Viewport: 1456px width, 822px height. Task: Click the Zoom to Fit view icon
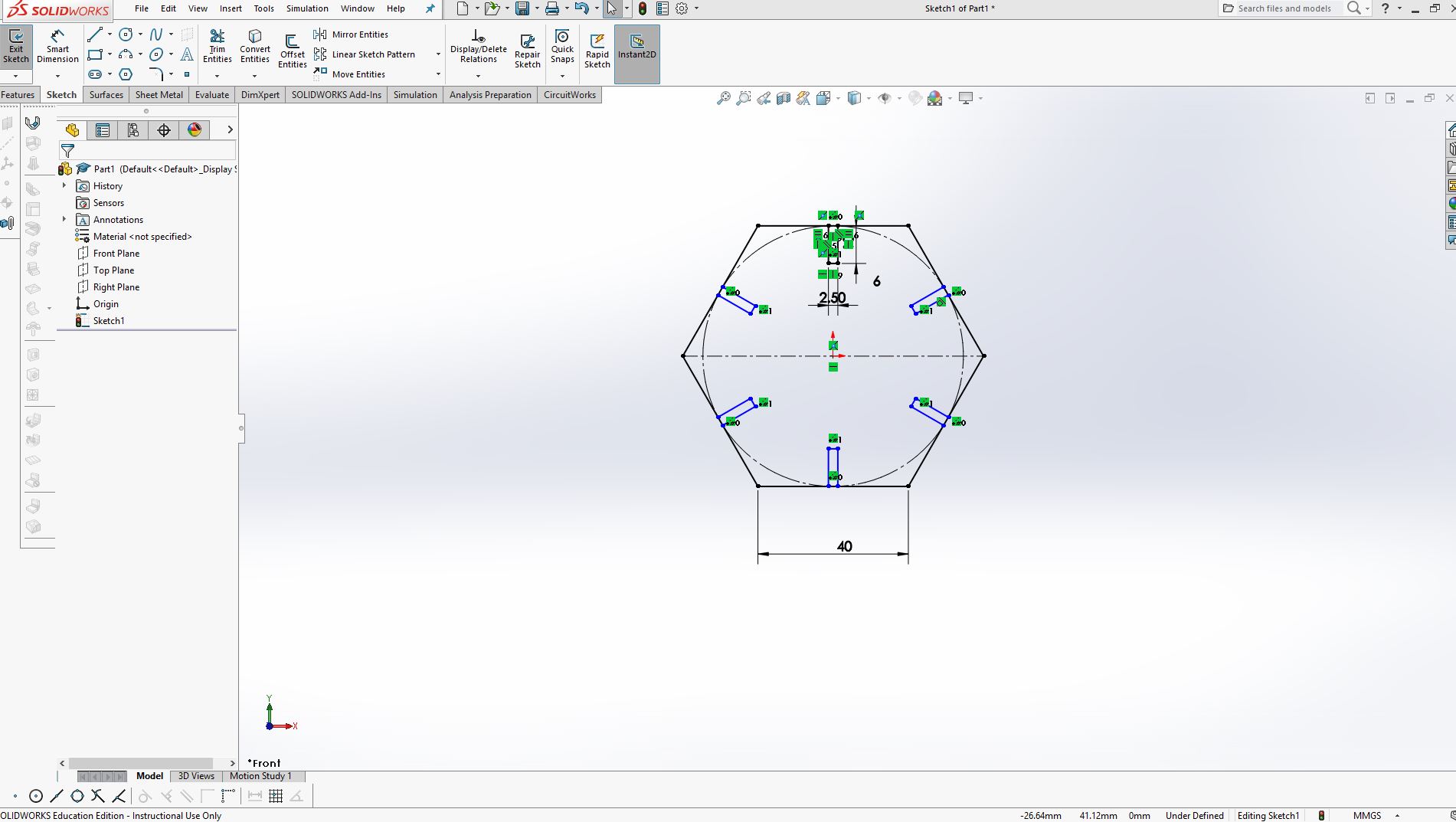pos(723,98)
